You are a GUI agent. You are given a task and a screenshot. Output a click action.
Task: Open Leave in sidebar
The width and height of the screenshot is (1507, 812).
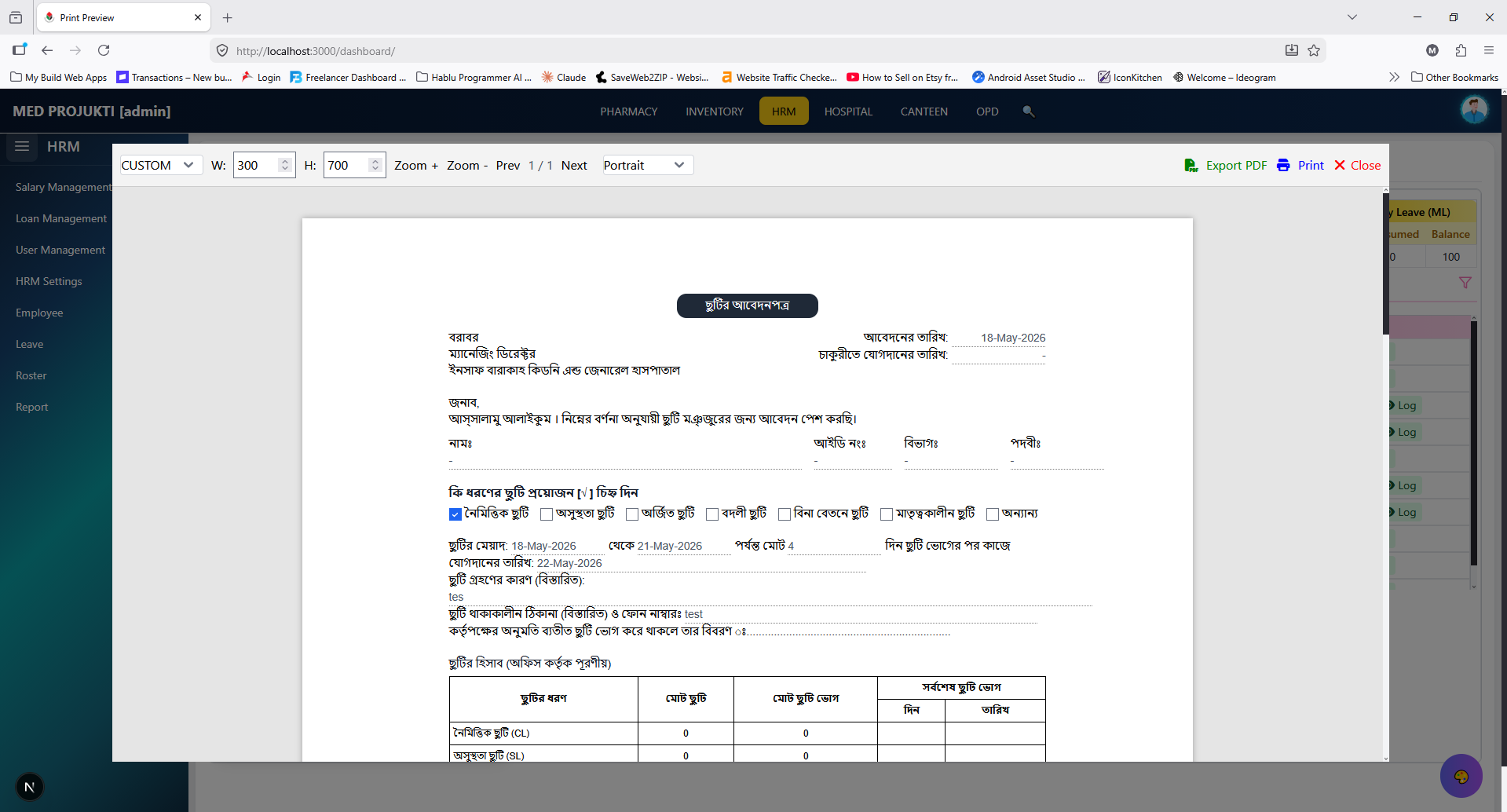tap(30, 344)
